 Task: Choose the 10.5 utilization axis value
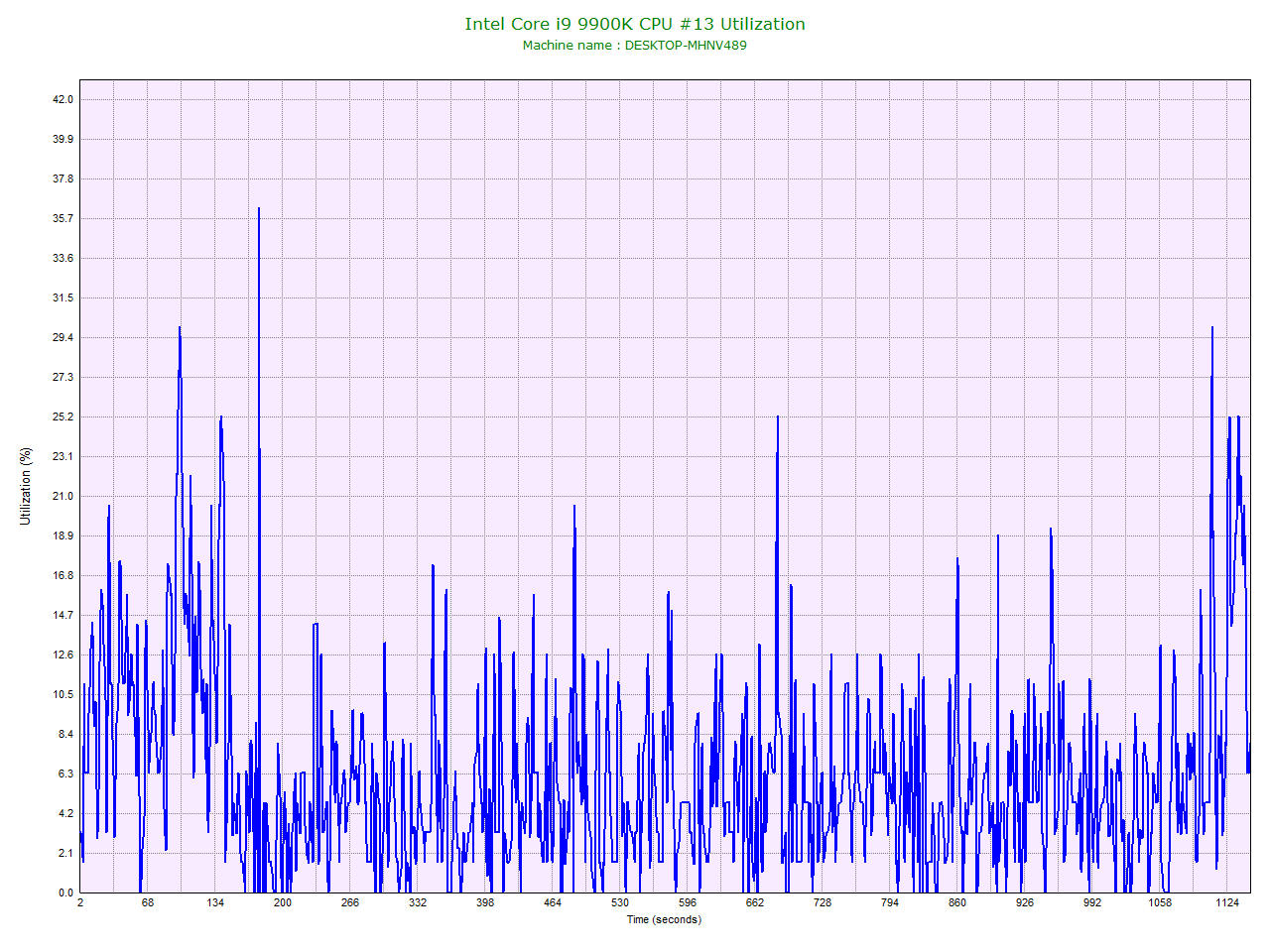click(x=63, y=694)
